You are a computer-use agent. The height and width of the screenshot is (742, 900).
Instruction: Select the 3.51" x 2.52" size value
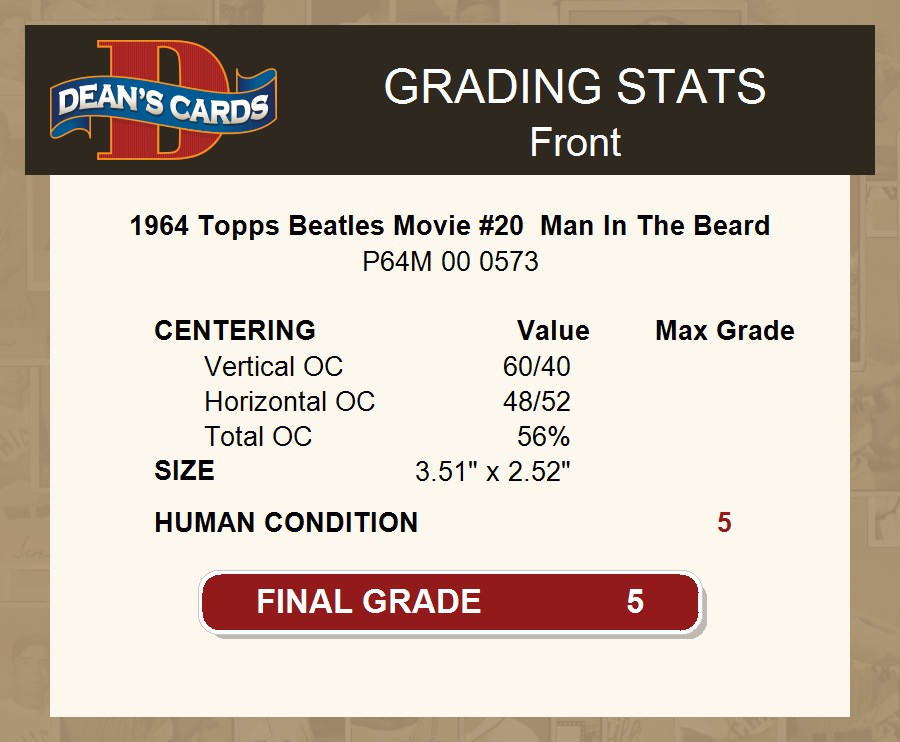coord(493,471)
